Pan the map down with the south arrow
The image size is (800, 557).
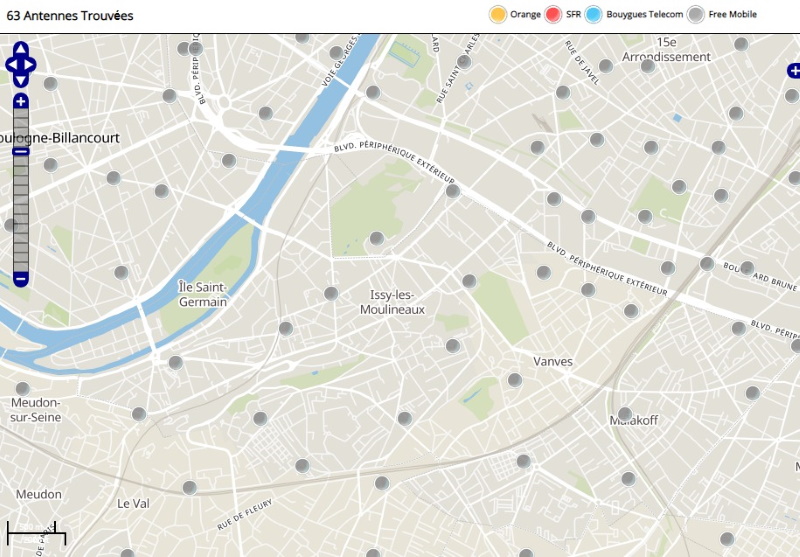(21, 81)
